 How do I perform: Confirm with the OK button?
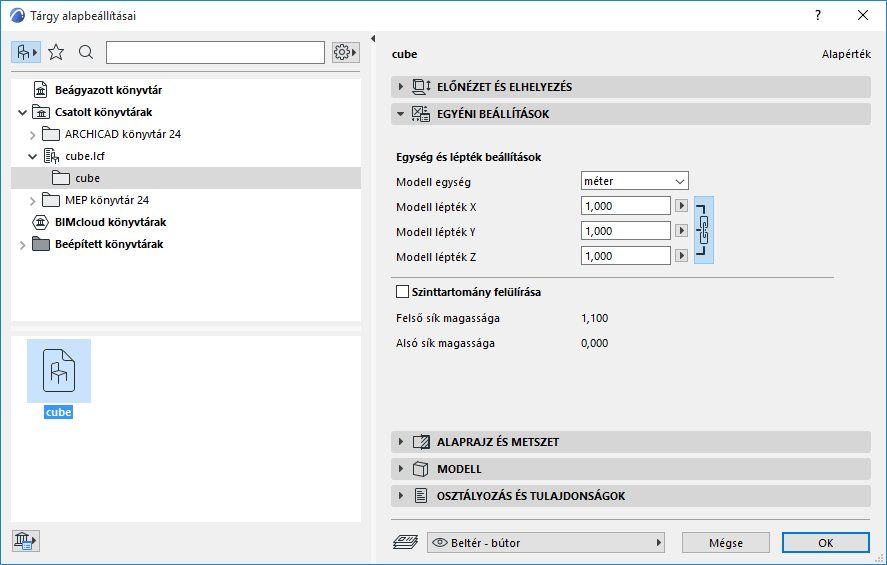[825, 543]
